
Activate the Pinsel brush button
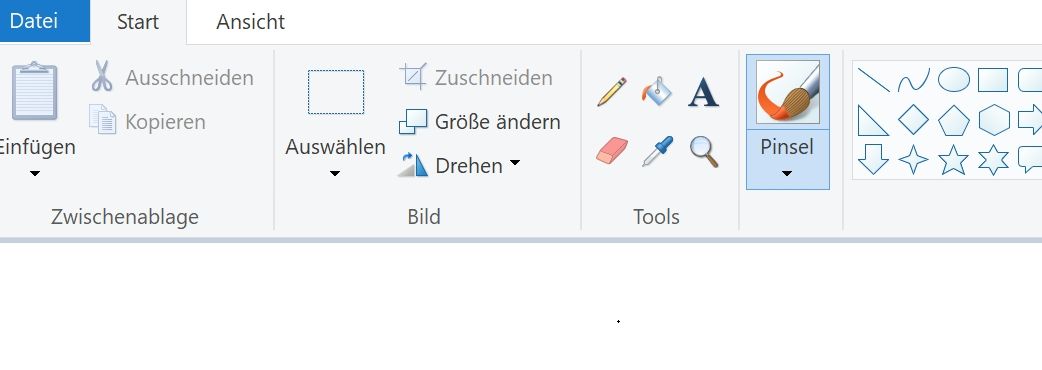(x=787, y=92)
